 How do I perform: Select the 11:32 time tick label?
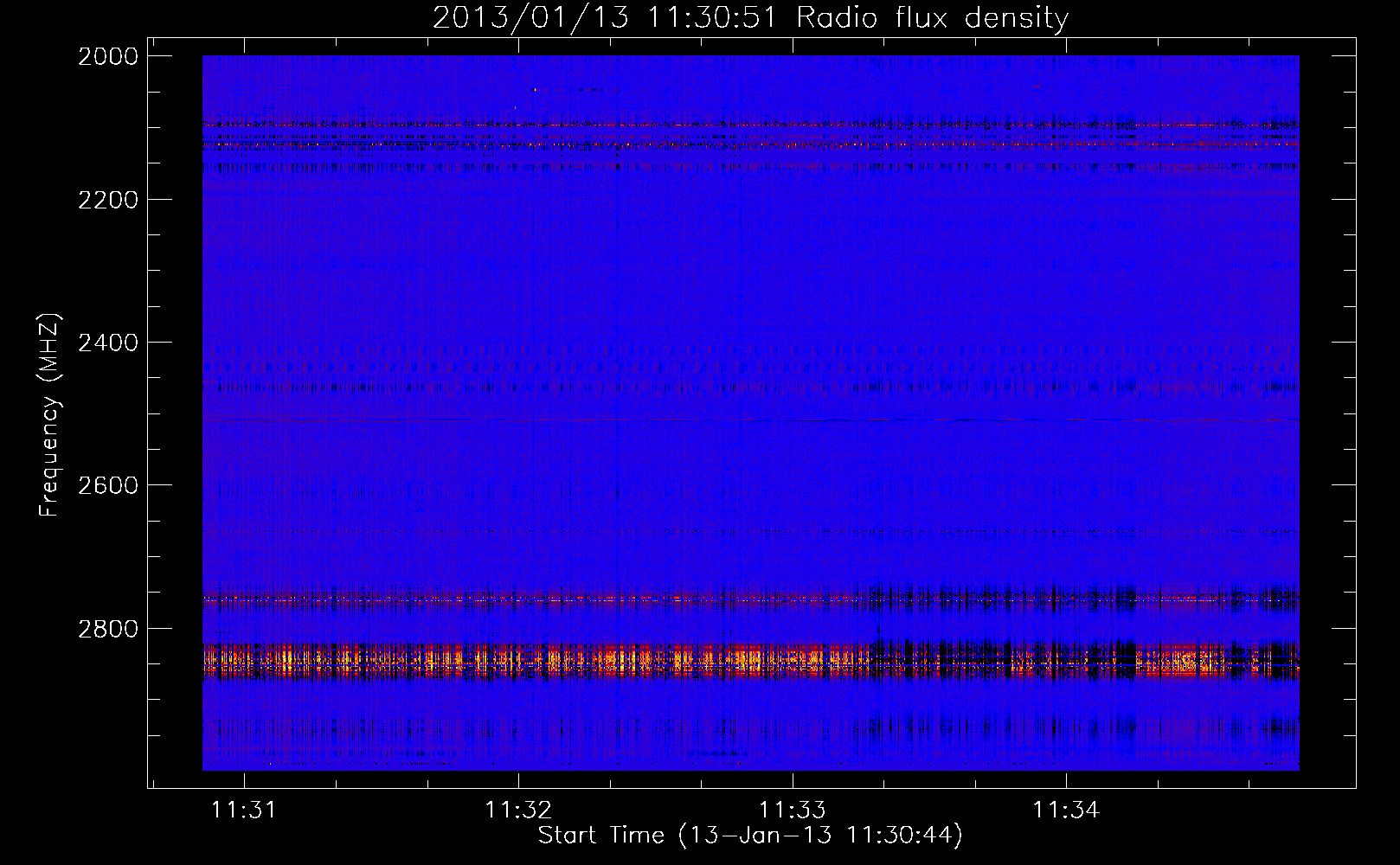pyautogui.click(x=518, y=810)
